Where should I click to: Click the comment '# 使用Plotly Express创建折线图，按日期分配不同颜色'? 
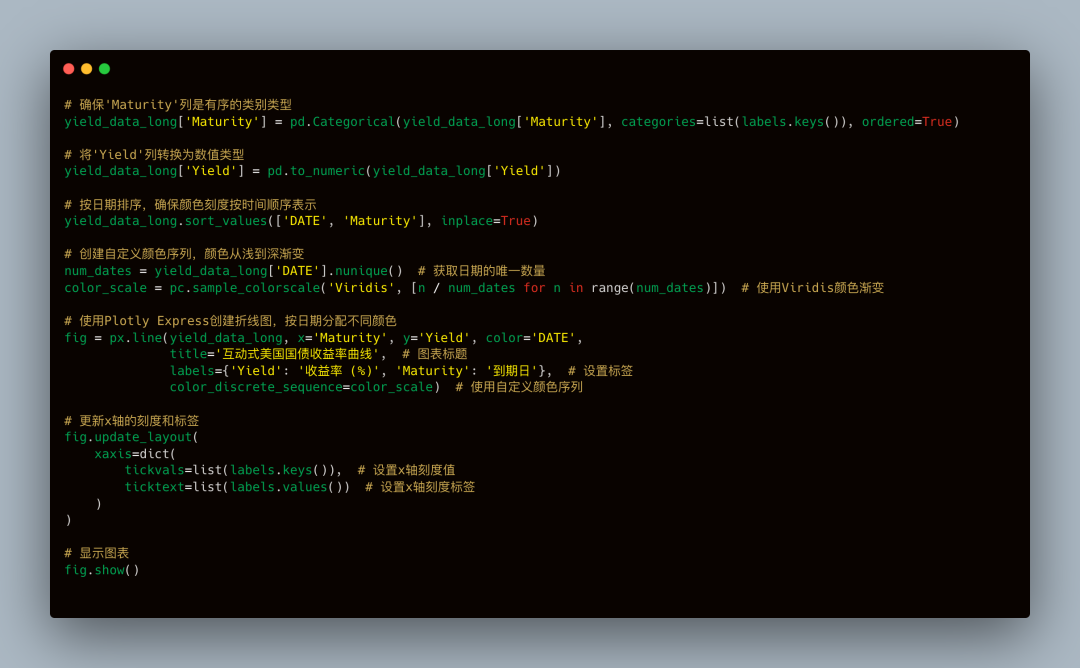point(230,321)
